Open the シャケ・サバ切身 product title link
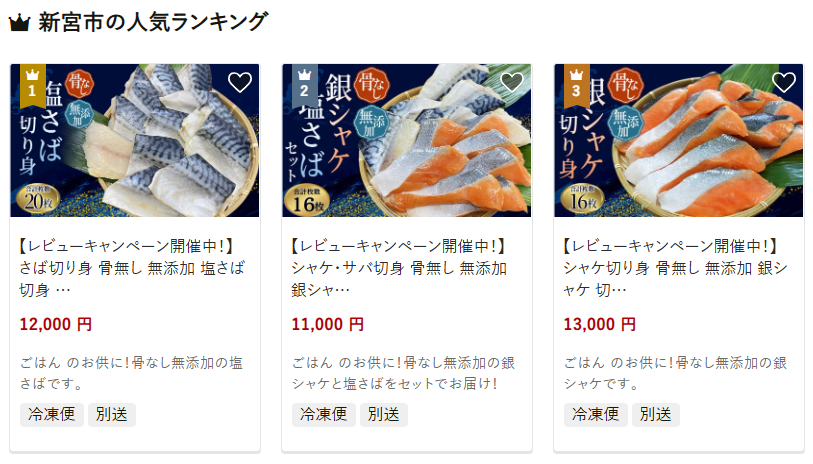This screenshot has width=813, height=464. click(x=399, y=268)
